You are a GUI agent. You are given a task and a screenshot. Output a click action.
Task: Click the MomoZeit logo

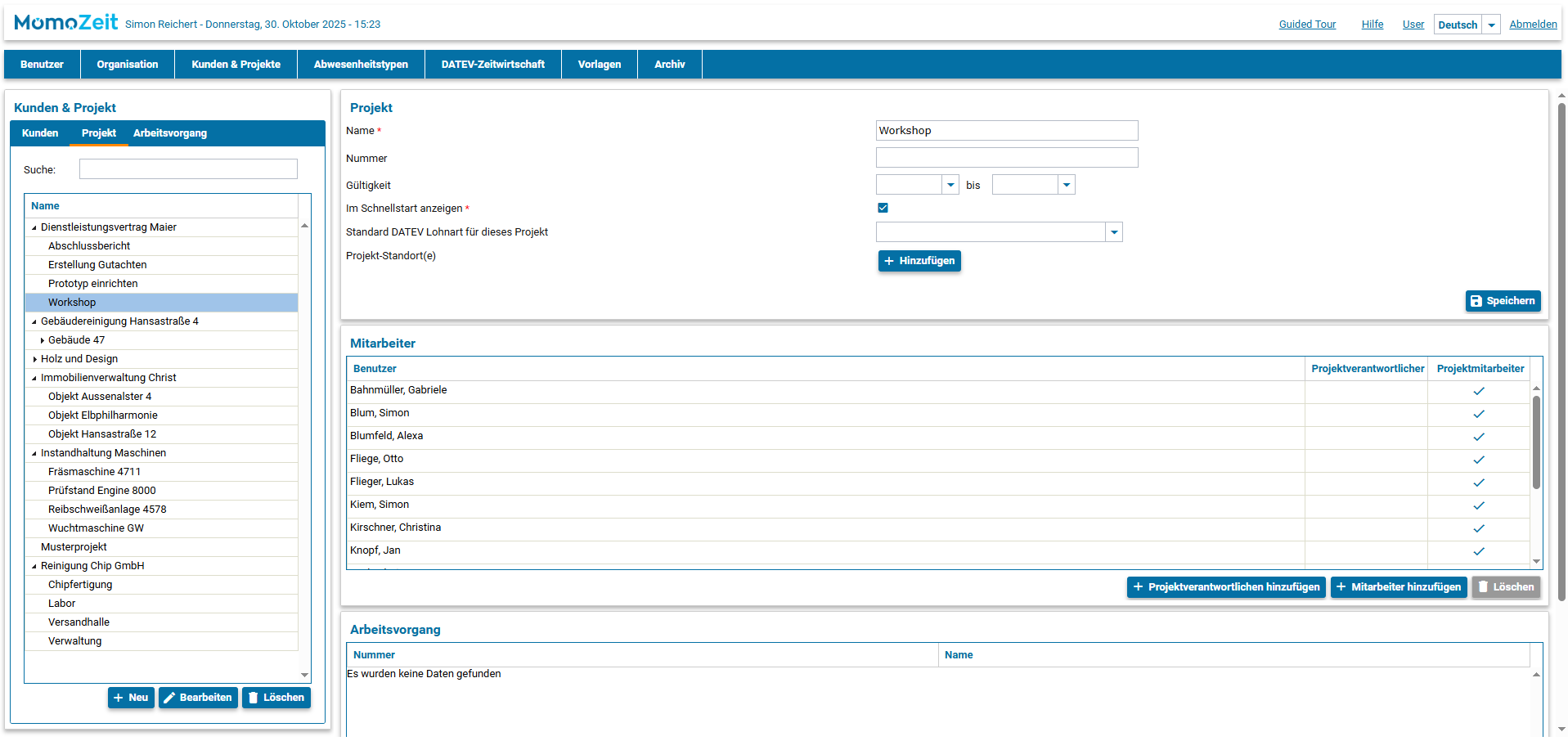pos(66,23)
